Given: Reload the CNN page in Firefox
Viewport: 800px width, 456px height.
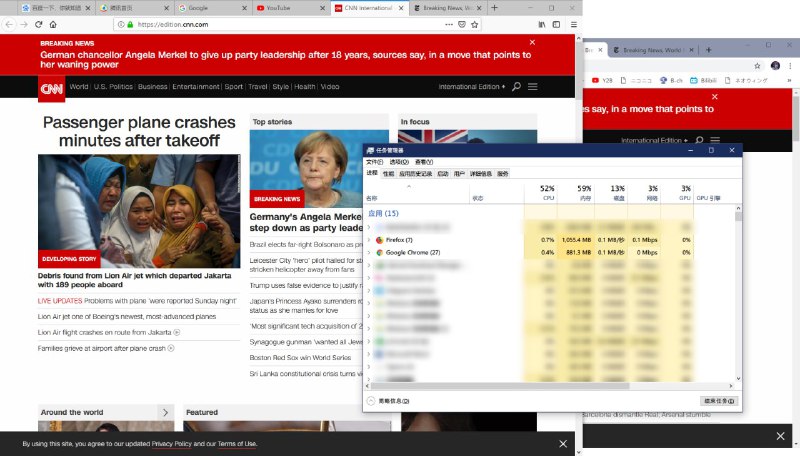Looking at the screenshot, I should click(x=38, y=24).
